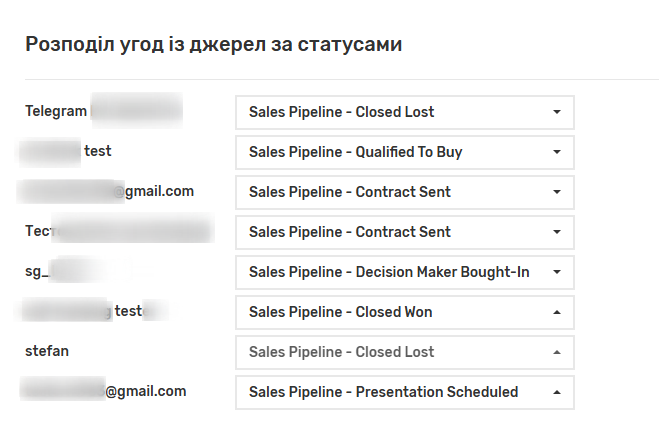Click the arrow beside Presentation Scheduled
Screen dimensions: 659x439
click(557, 392)
